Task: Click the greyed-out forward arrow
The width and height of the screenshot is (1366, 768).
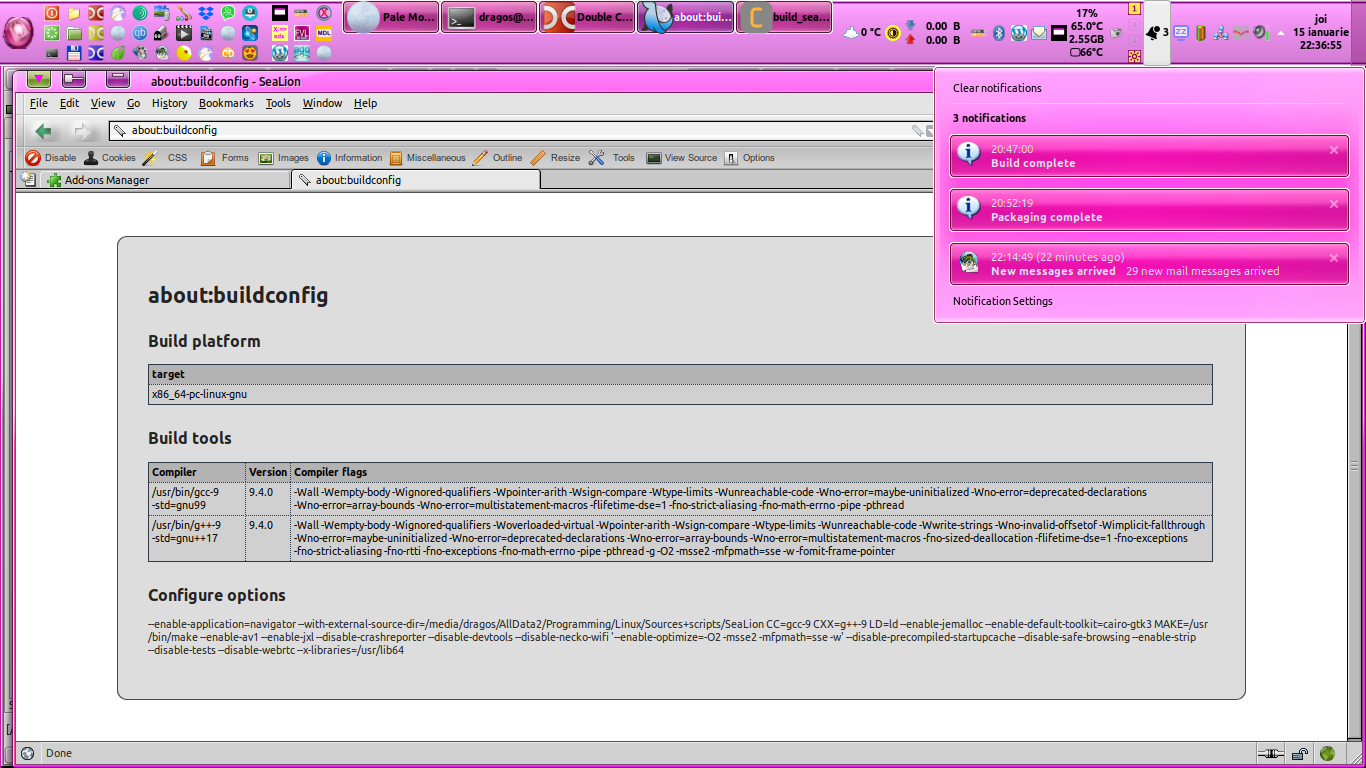Action: click(82, 131)
